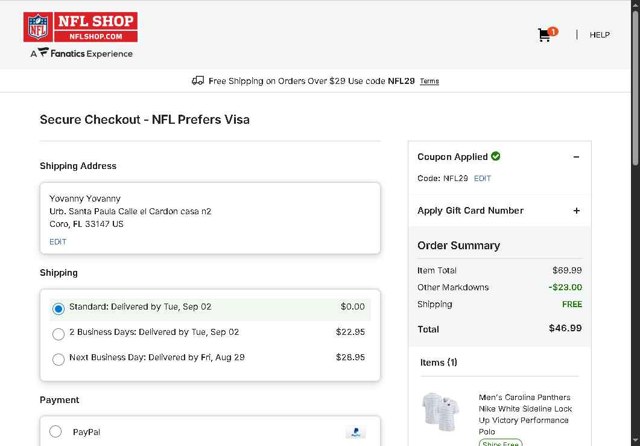Click the $46.99 total amount
The image size is (640, 446).
pos(565,328)
